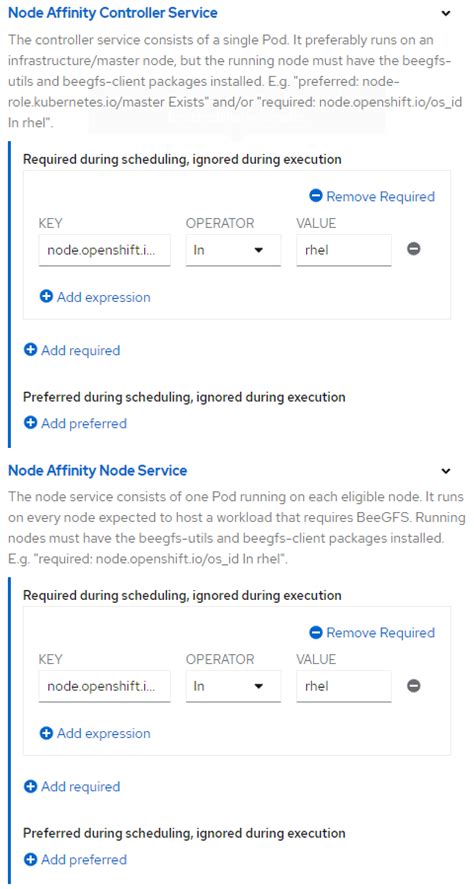474x889 pixels.
Task: Open the OPERATOR dropdown in Controller Service
Action: point(234,250)
